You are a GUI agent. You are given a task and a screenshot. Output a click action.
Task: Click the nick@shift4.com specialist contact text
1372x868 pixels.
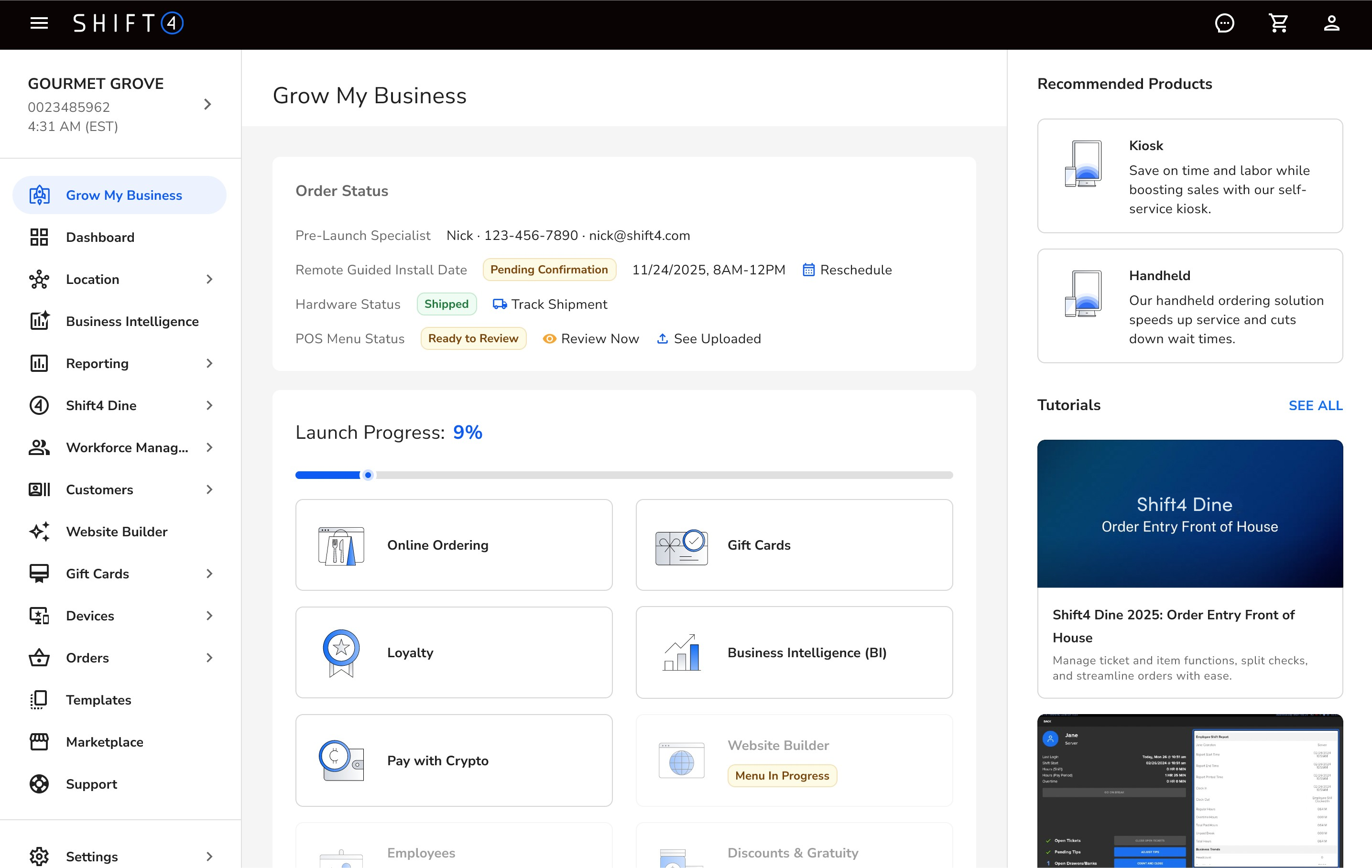tap(639, 236)
